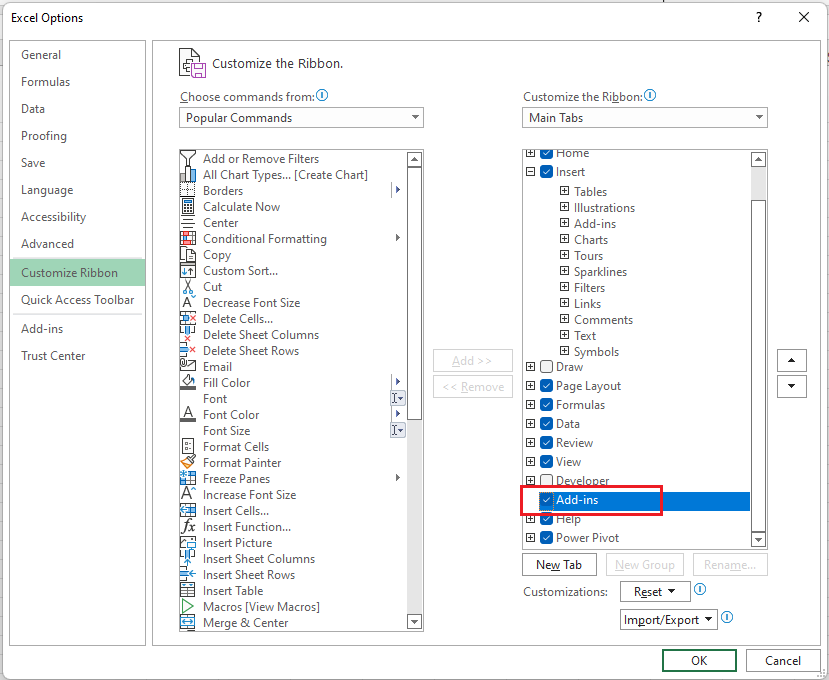The height and width of the screenshot is (680, 829).
Task: Click the Format Cells icon
Action: [x=188, y=446]
